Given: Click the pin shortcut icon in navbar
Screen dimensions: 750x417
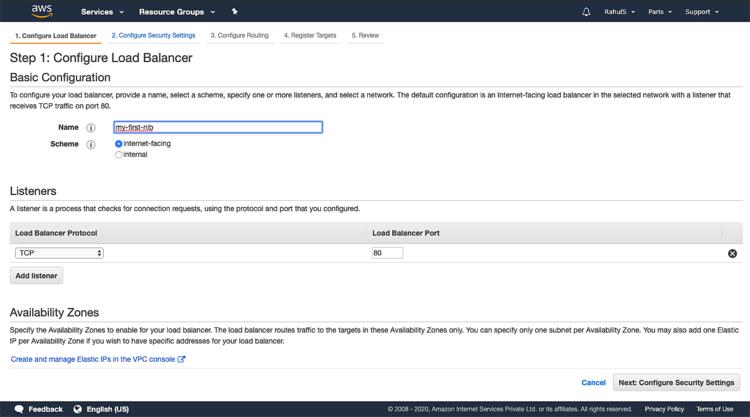Looking at the screenshot, I should (234, 12).
